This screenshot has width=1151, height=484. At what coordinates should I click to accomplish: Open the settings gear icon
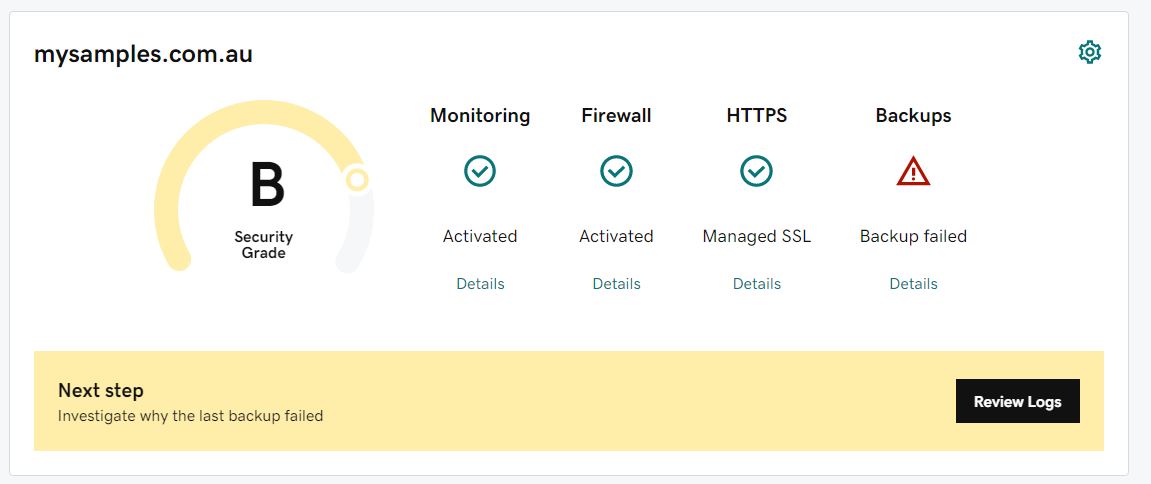(1089, 53)
